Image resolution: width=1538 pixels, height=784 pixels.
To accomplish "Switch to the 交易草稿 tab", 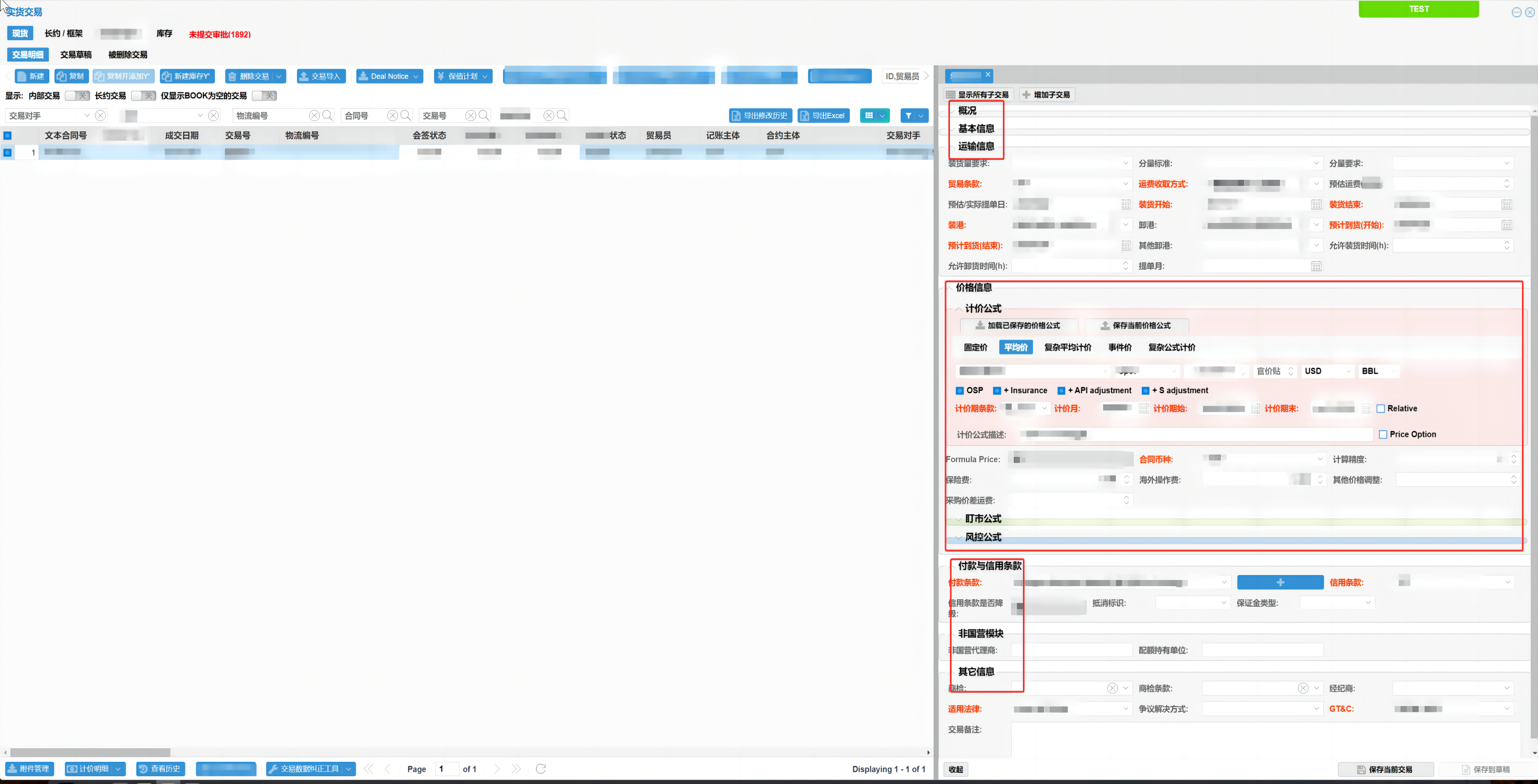I will coord(76,54).
